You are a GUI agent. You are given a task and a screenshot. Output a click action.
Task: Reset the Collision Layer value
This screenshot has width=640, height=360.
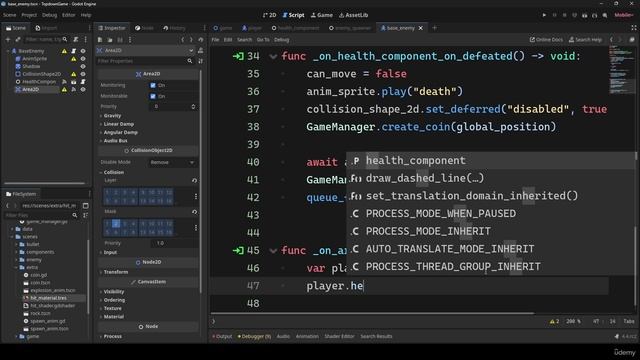click(194, 180)
